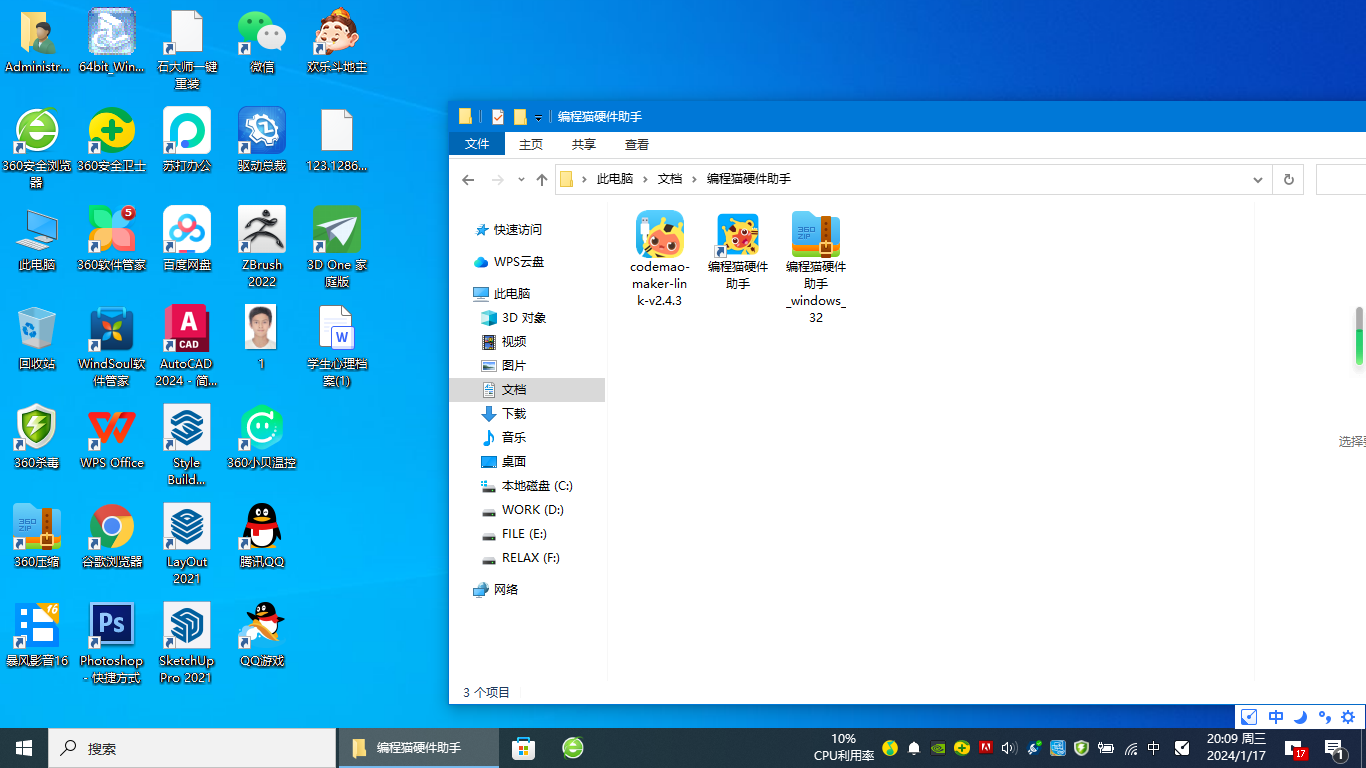The height and width of the screenshot is (768, 1366).
Task: Select the 驱动总裁 desktop icon
Action: pos(262,140)
